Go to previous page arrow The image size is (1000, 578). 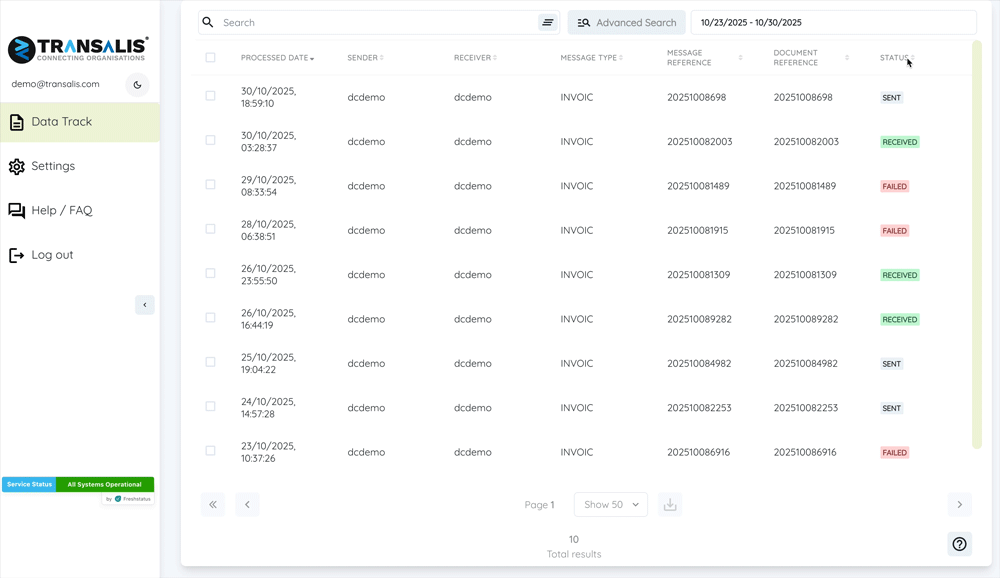[x=247, y=505]
